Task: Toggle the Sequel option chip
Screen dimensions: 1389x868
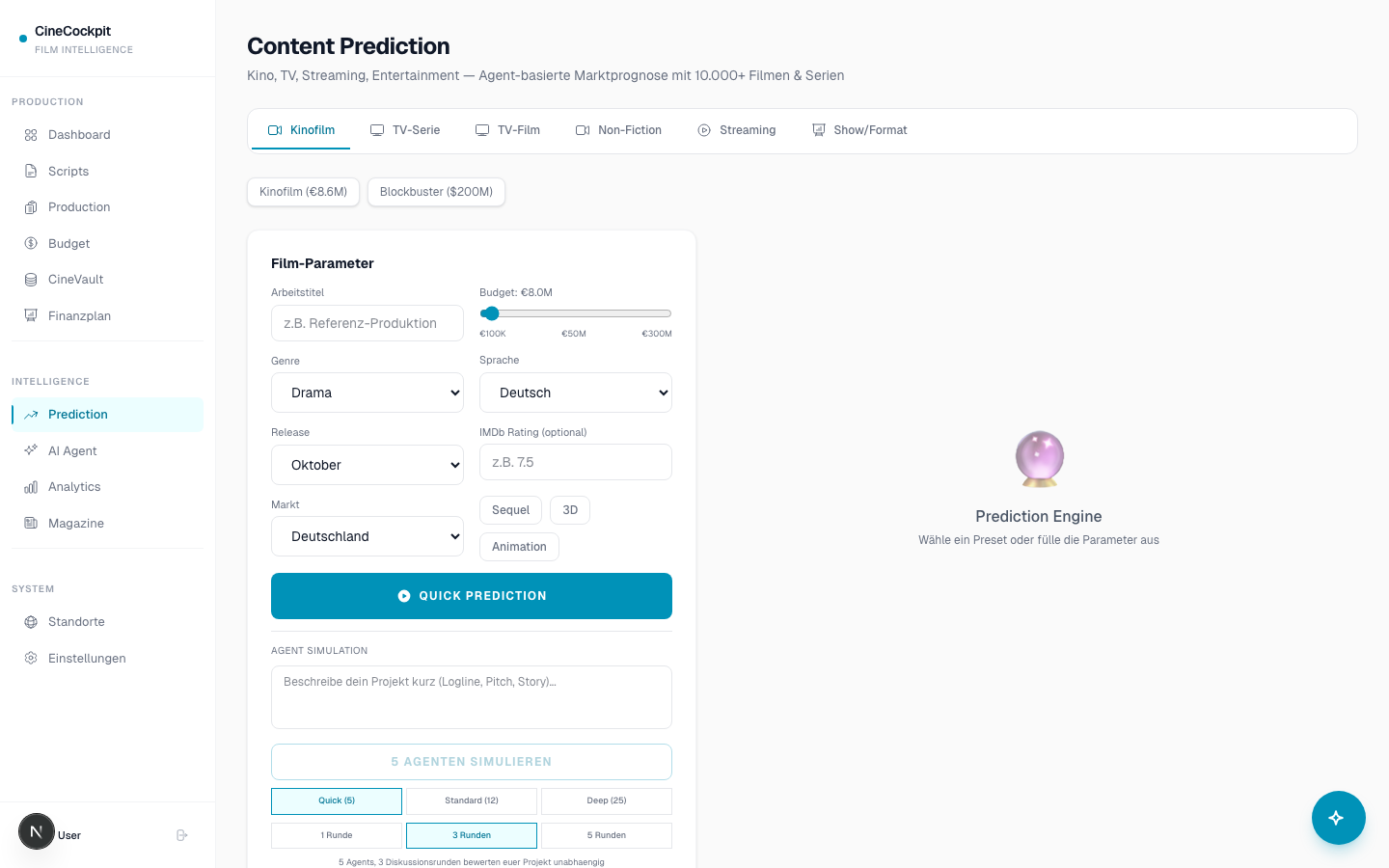Action: point(510,509)
